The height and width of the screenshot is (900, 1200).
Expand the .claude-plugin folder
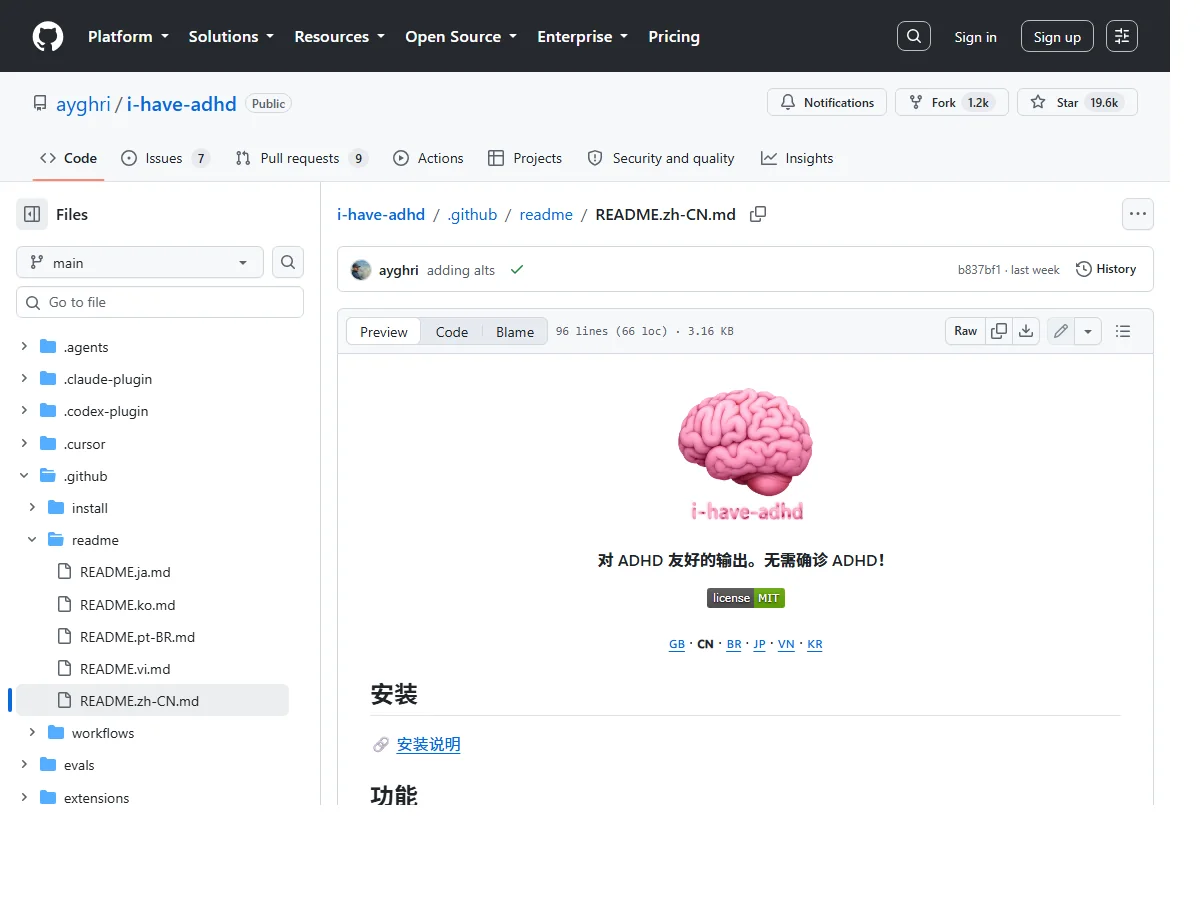(24, 379)
